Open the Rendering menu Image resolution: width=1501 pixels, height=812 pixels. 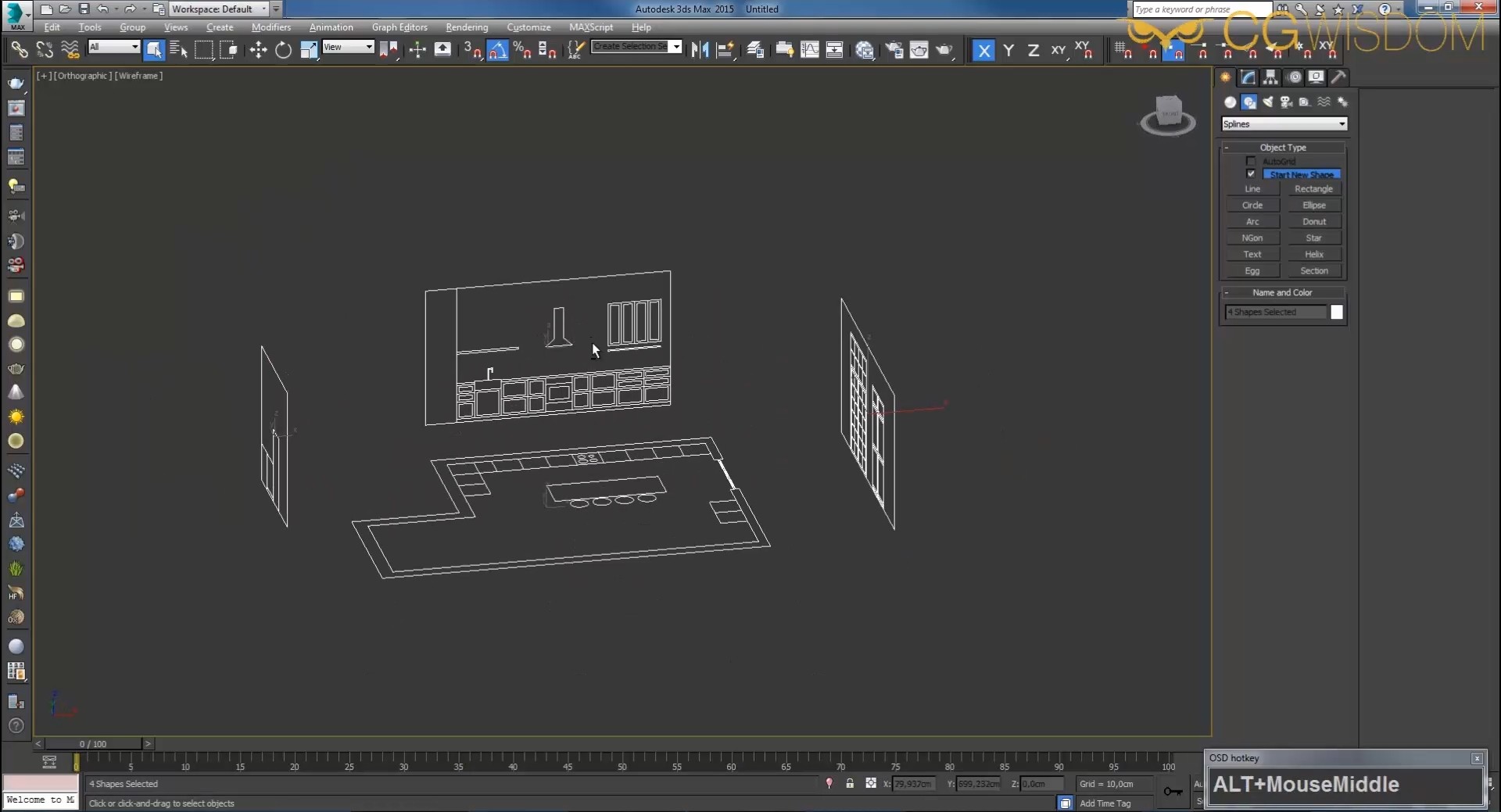[x=466, y=27]
